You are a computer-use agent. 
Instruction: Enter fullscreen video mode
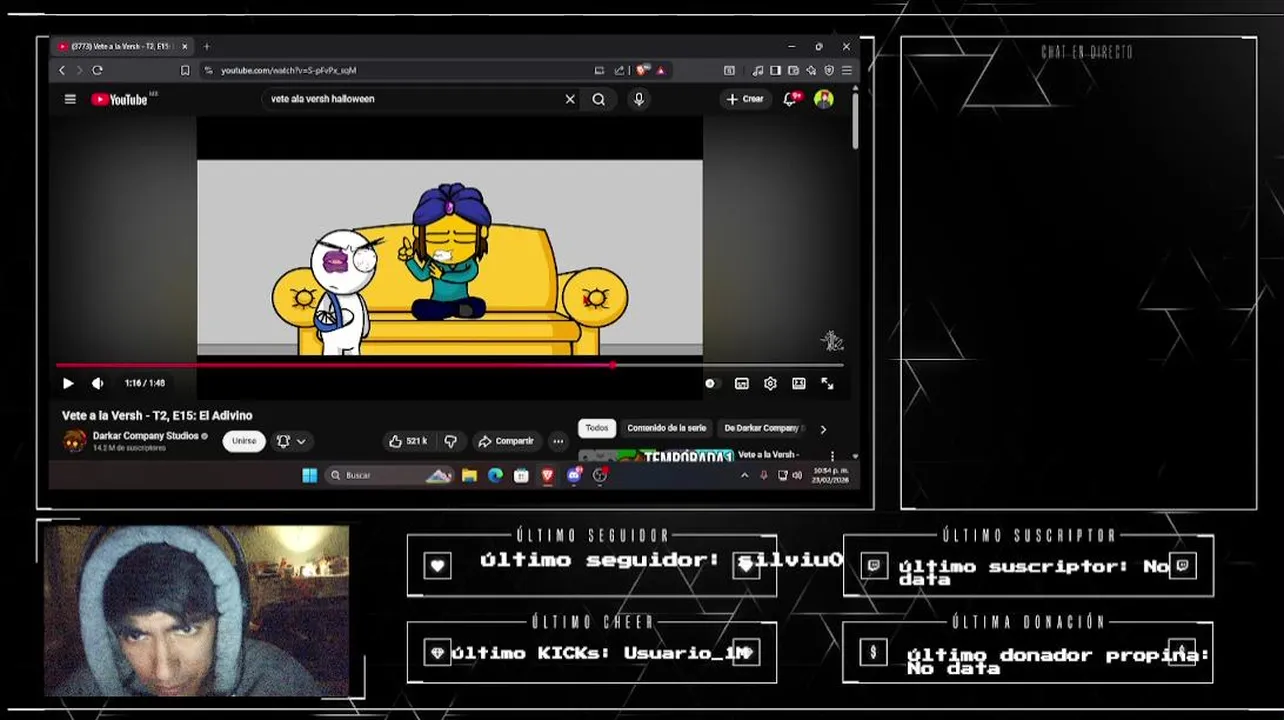coord(828,383)
